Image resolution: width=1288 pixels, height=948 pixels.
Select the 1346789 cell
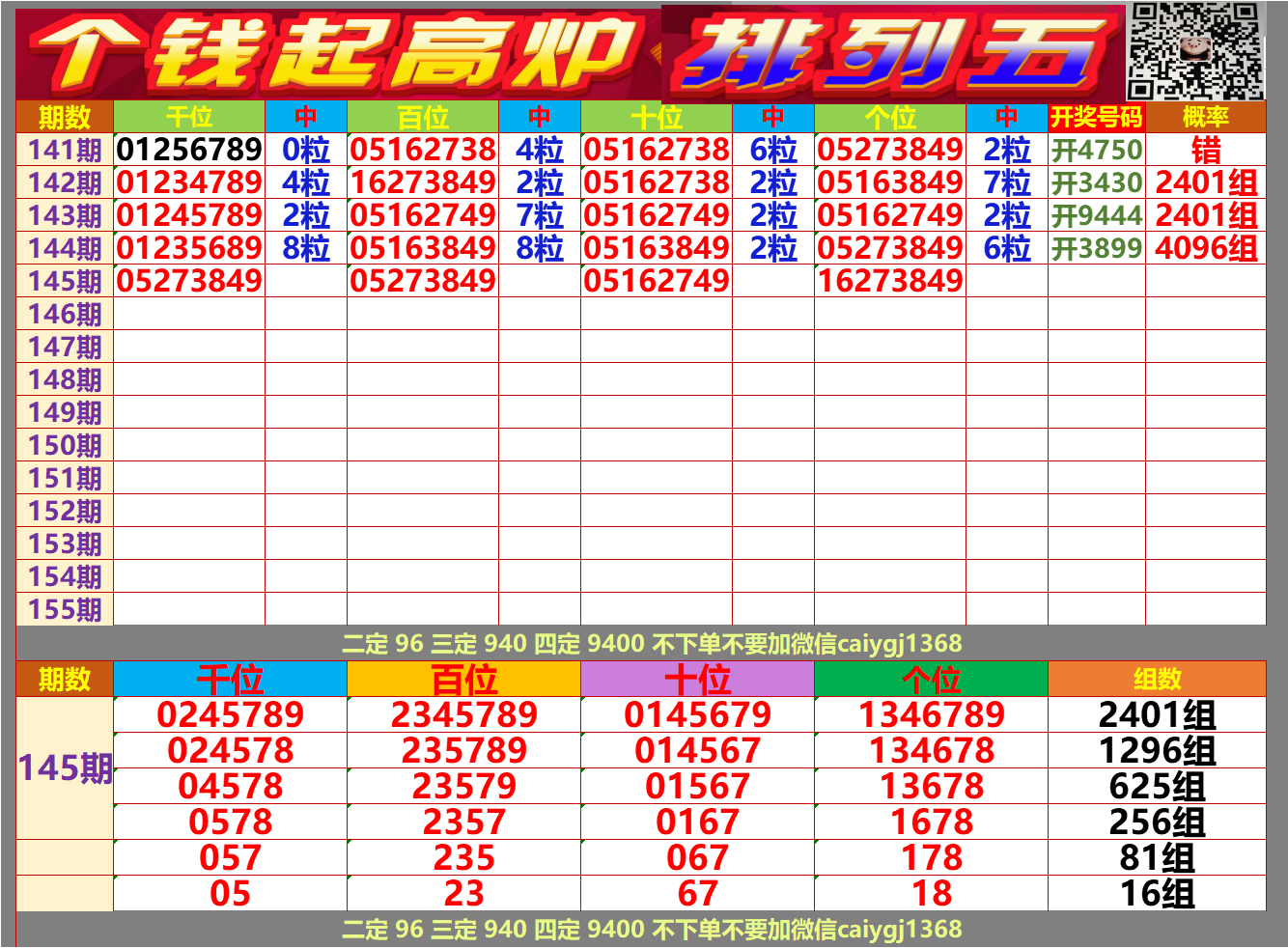pyautogui.click(x=932, y=714)
